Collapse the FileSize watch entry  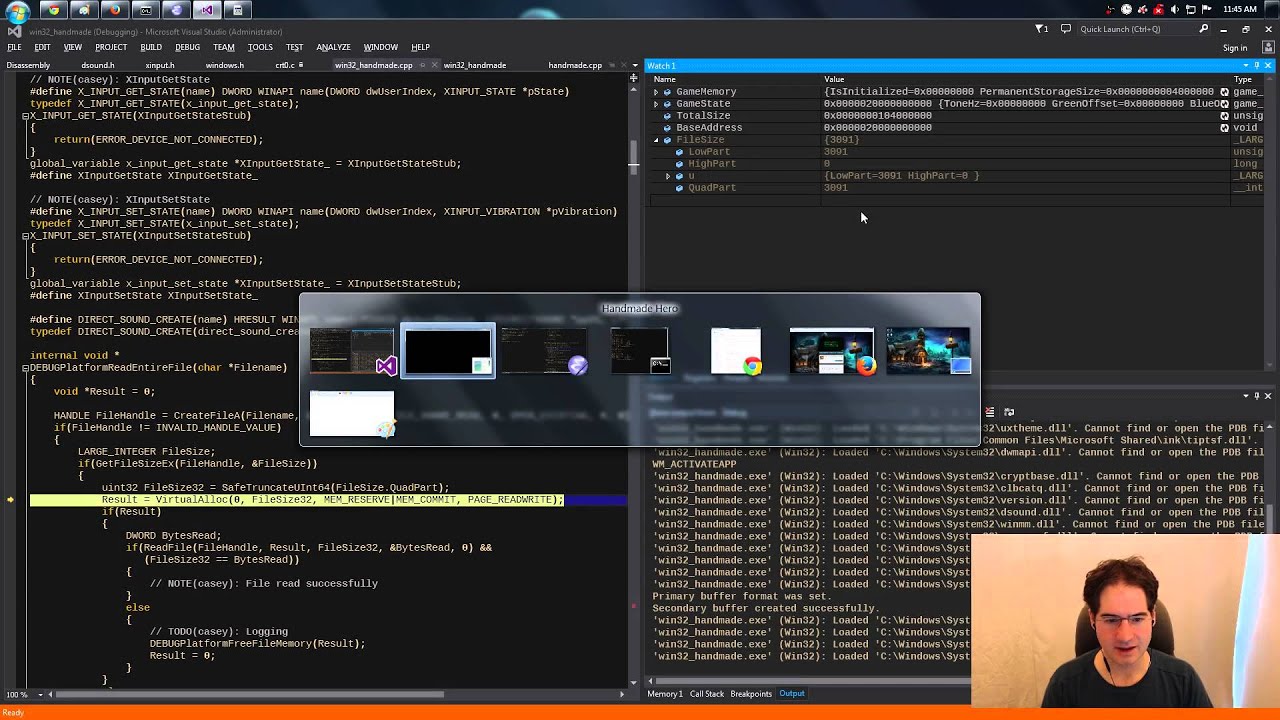pyautogui.click(x=656, y=140)
